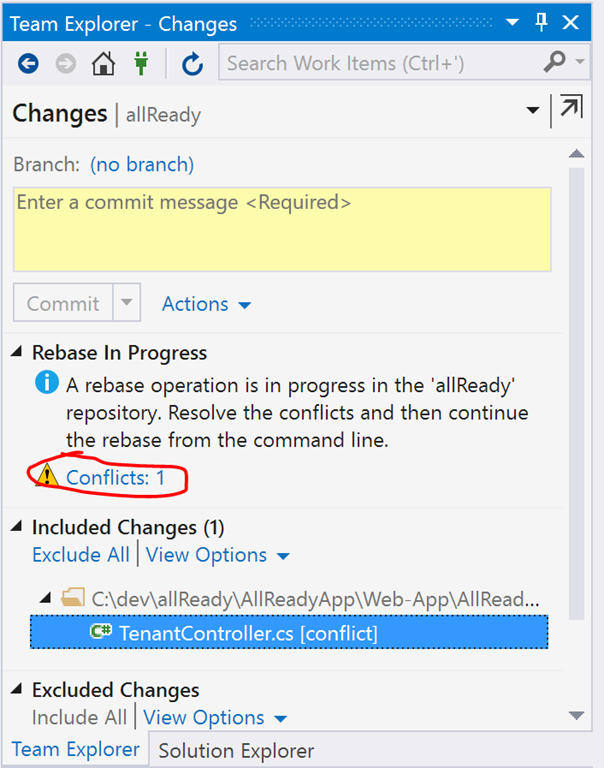
Task: Open the Commit button dropdown arrow
Action: (x=126, y=302)
